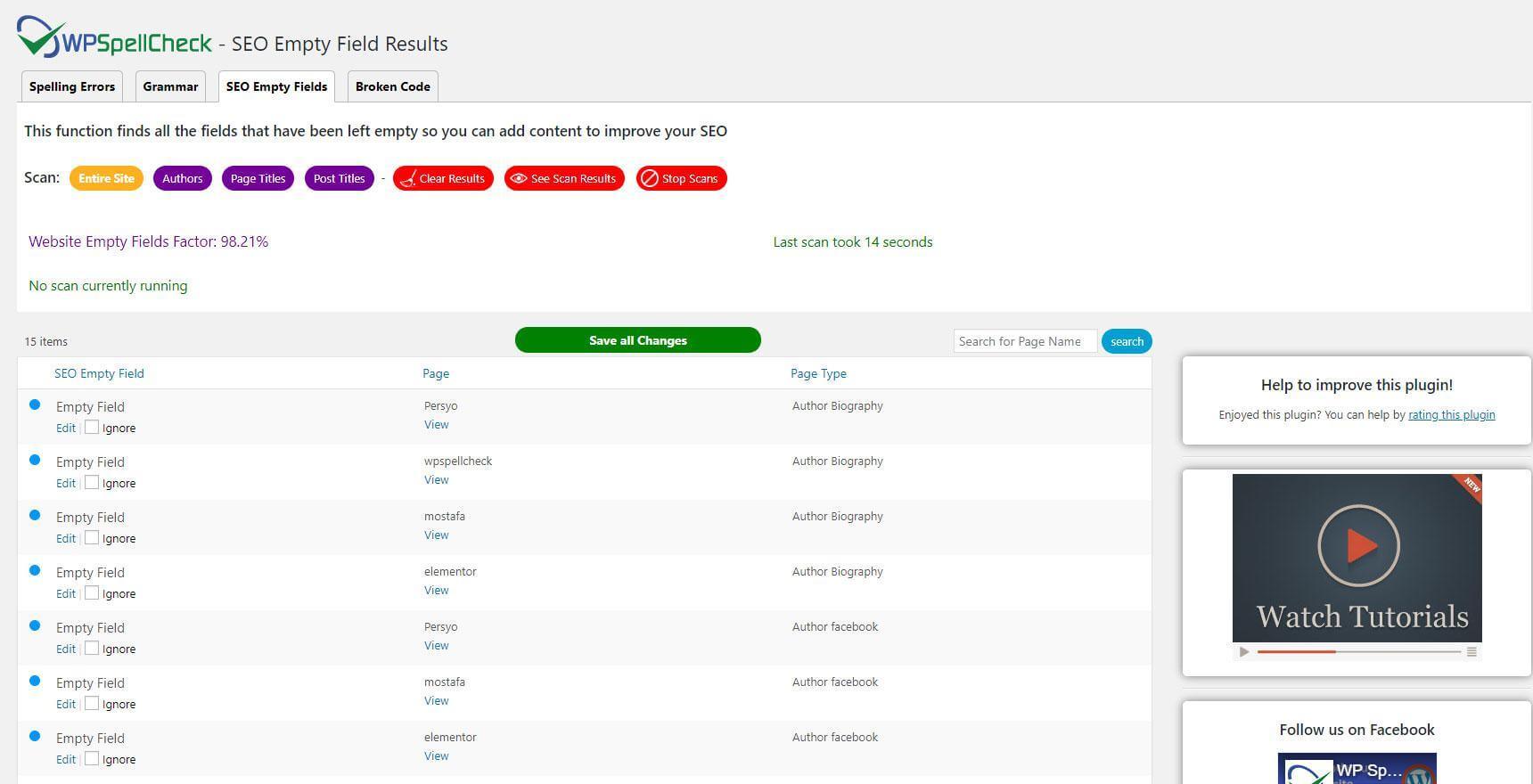View the mostafa Author Biography page
1533x784 pixels.
click(436, 535)
